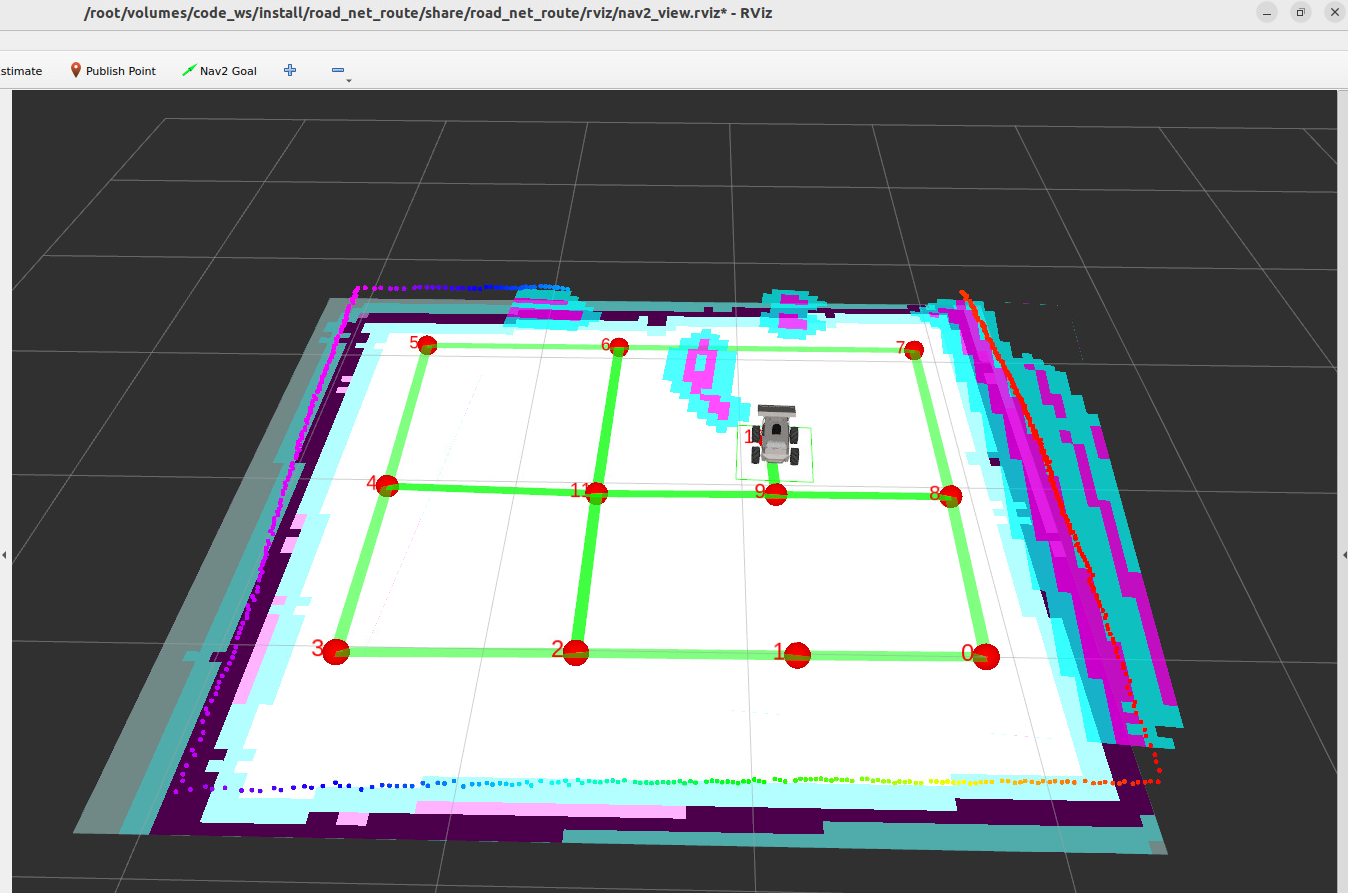Minimize the RViz window

pyautogui.click(x=1267, y=12)
